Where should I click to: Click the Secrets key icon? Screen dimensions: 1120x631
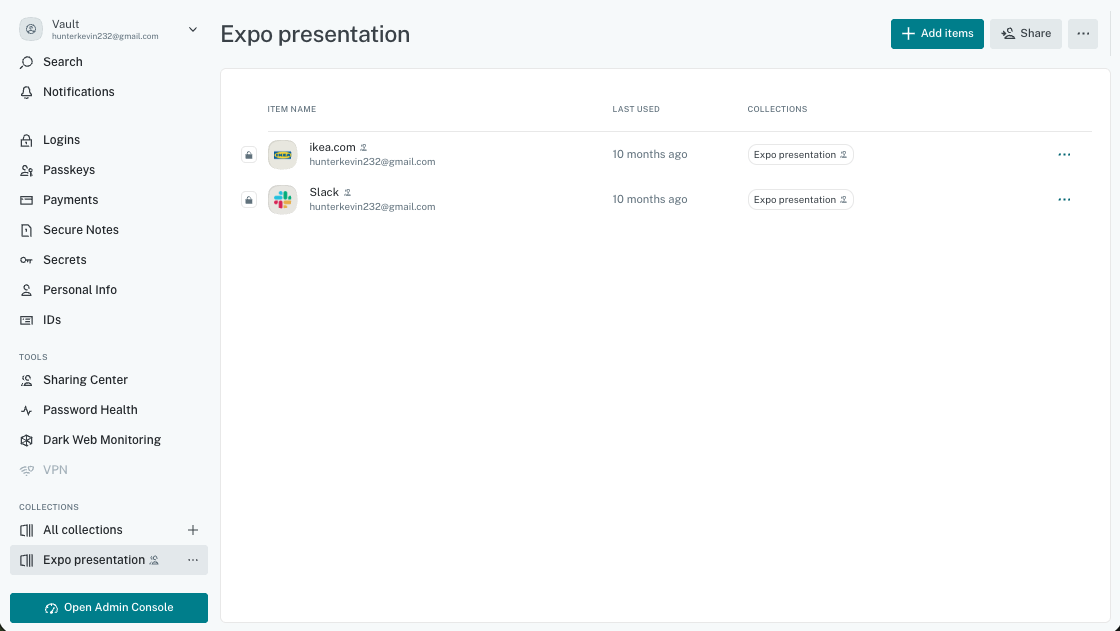click(x=26, y=260)
